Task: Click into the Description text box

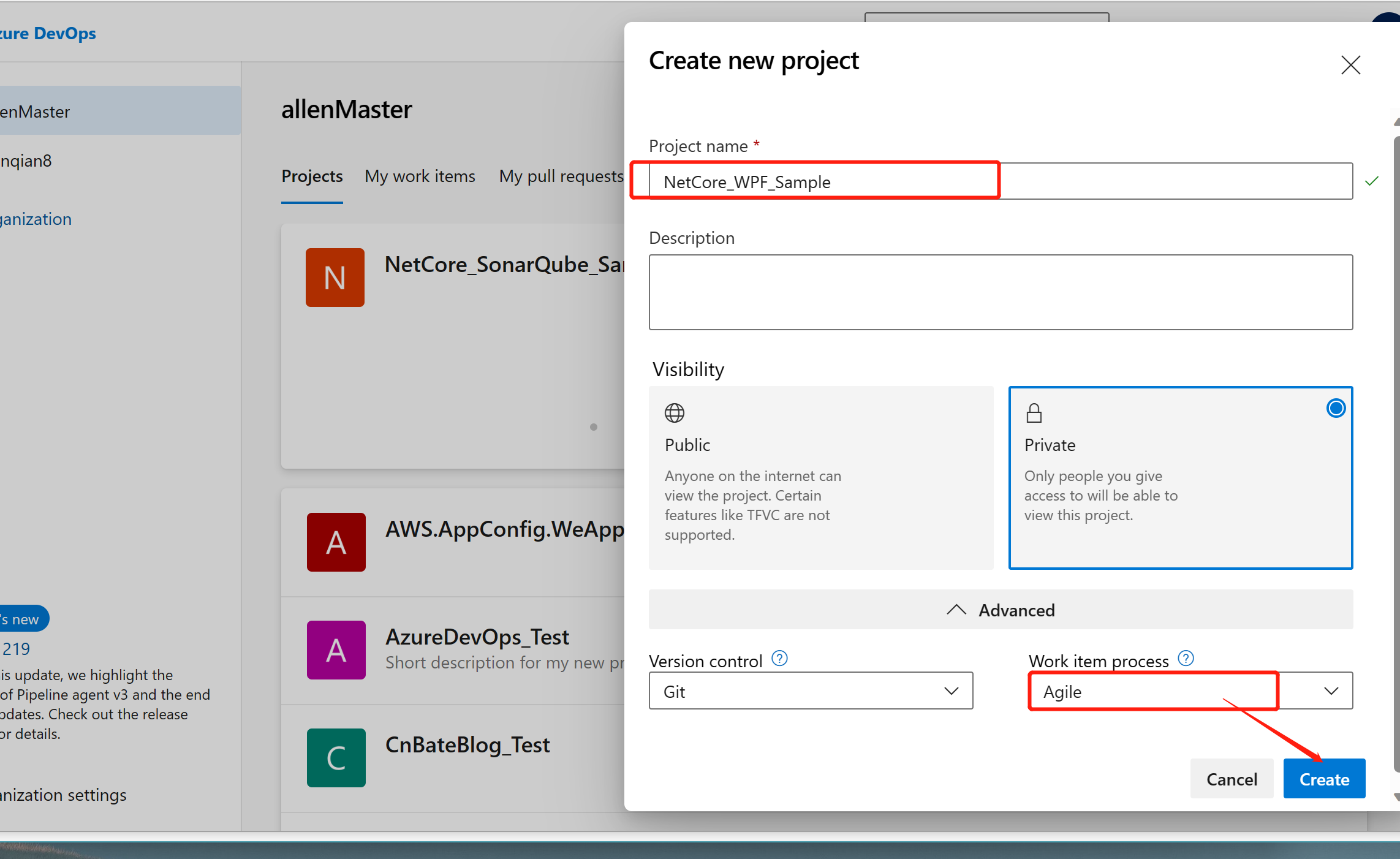Action: [1001, 292]
